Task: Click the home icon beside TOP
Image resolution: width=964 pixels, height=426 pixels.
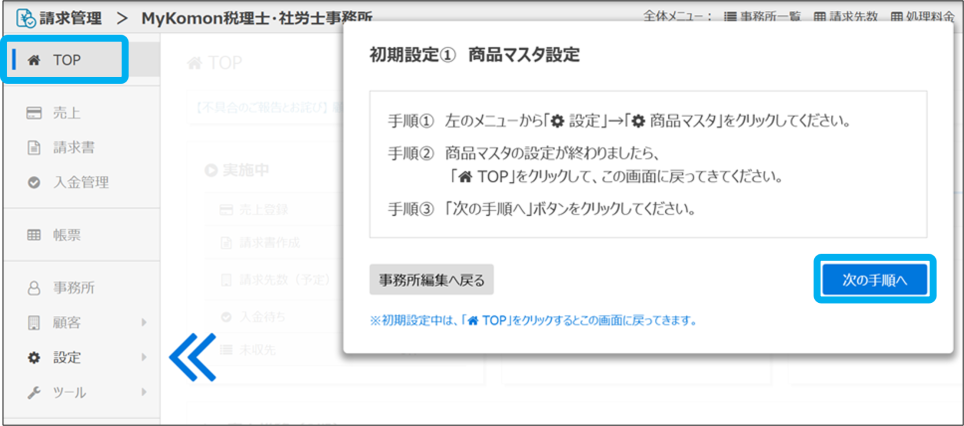Action: [35, 60]
